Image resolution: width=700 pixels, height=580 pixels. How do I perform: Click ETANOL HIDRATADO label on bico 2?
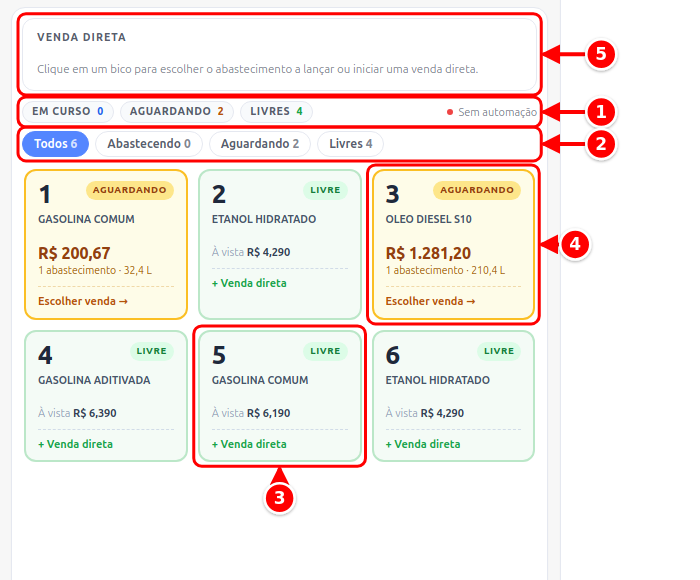point(264,219)
